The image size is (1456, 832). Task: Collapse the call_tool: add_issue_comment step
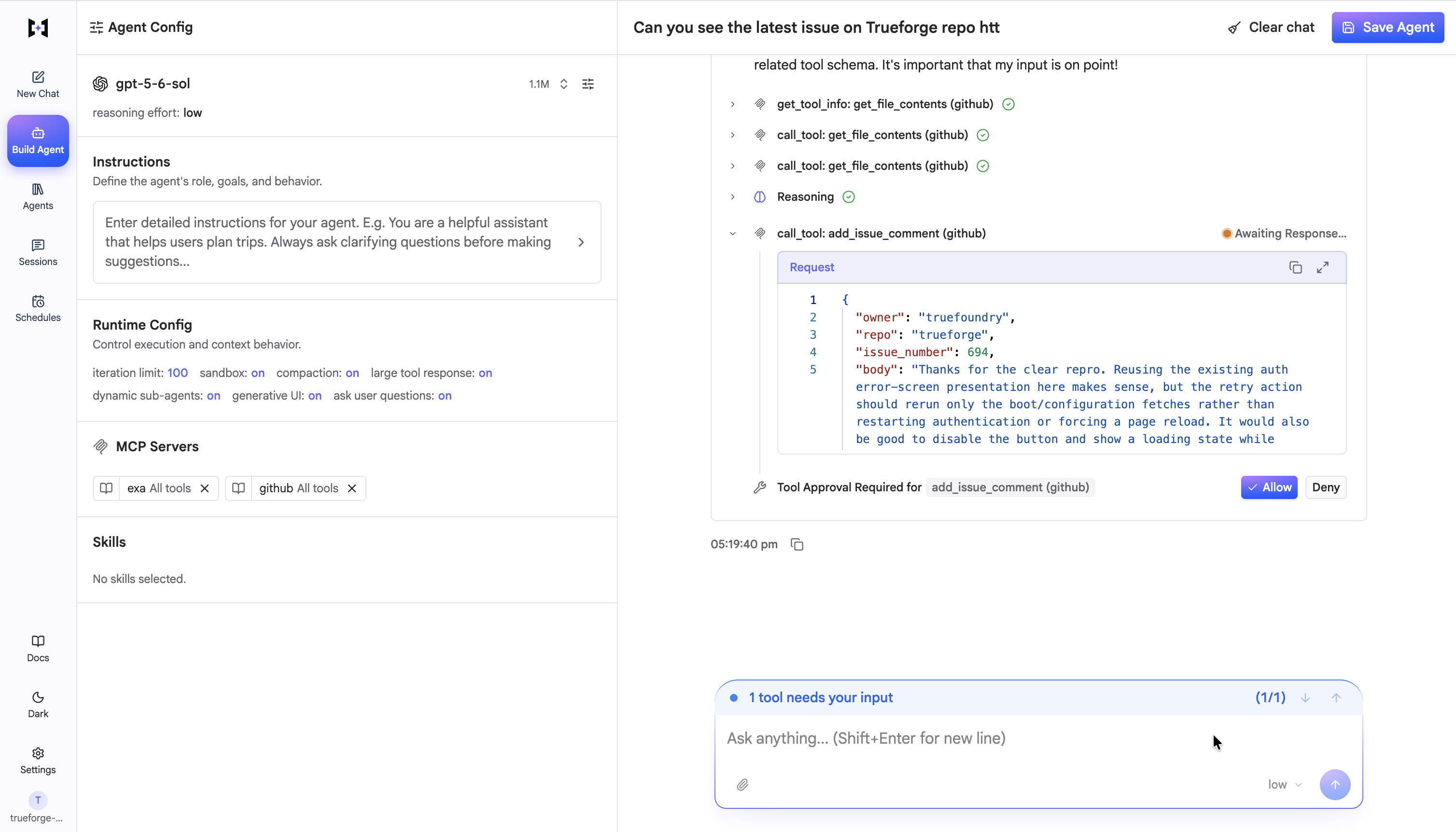point(732,233)
